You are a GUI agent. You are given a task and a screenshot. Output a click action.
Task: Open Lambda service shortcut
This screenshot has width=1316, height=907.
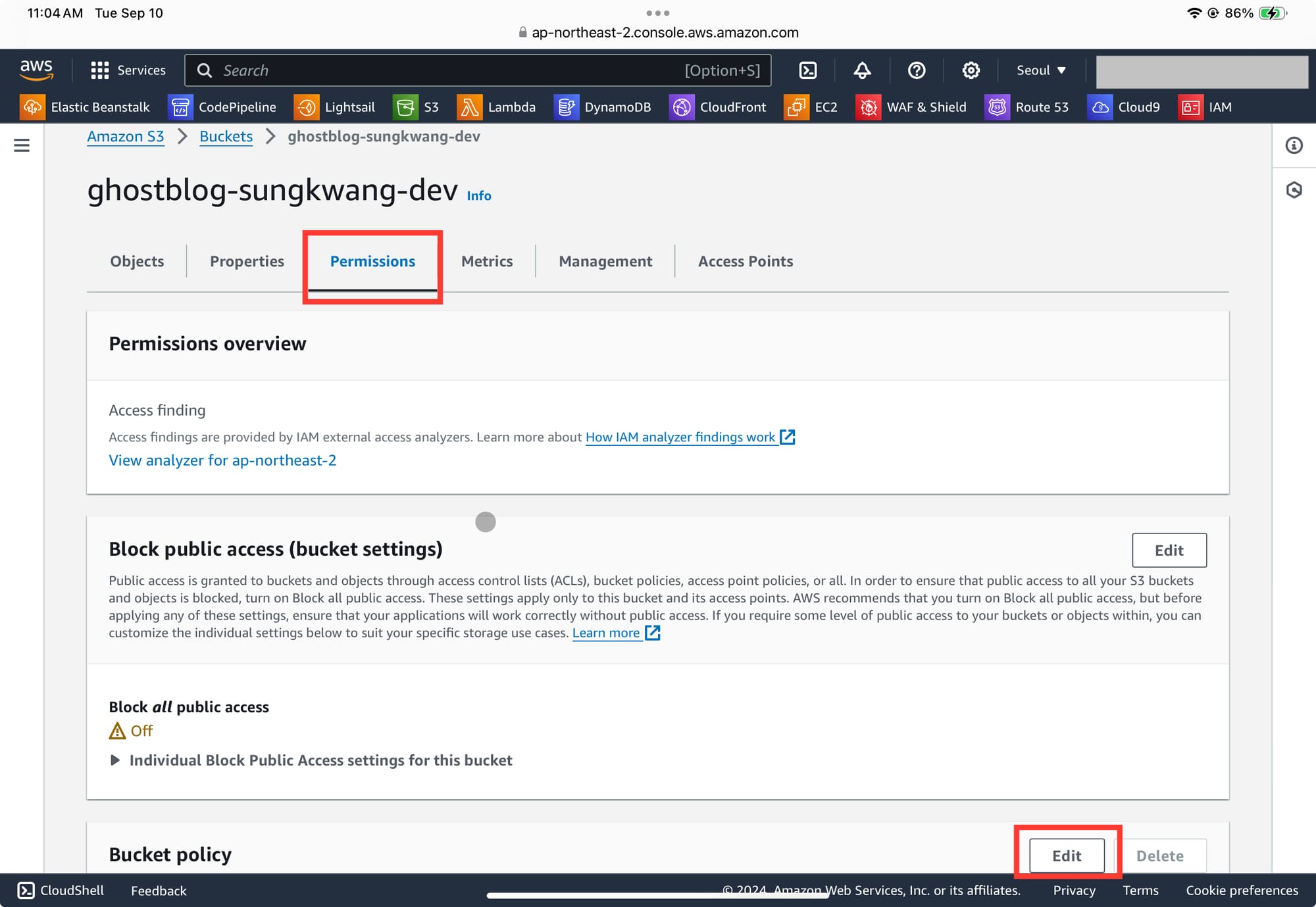tap(496, 107)
